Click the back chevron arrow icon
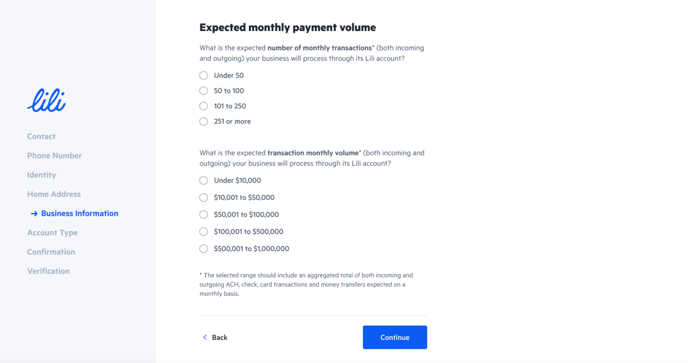The height and width of the screenshot is (363, 688). [204, 337]
